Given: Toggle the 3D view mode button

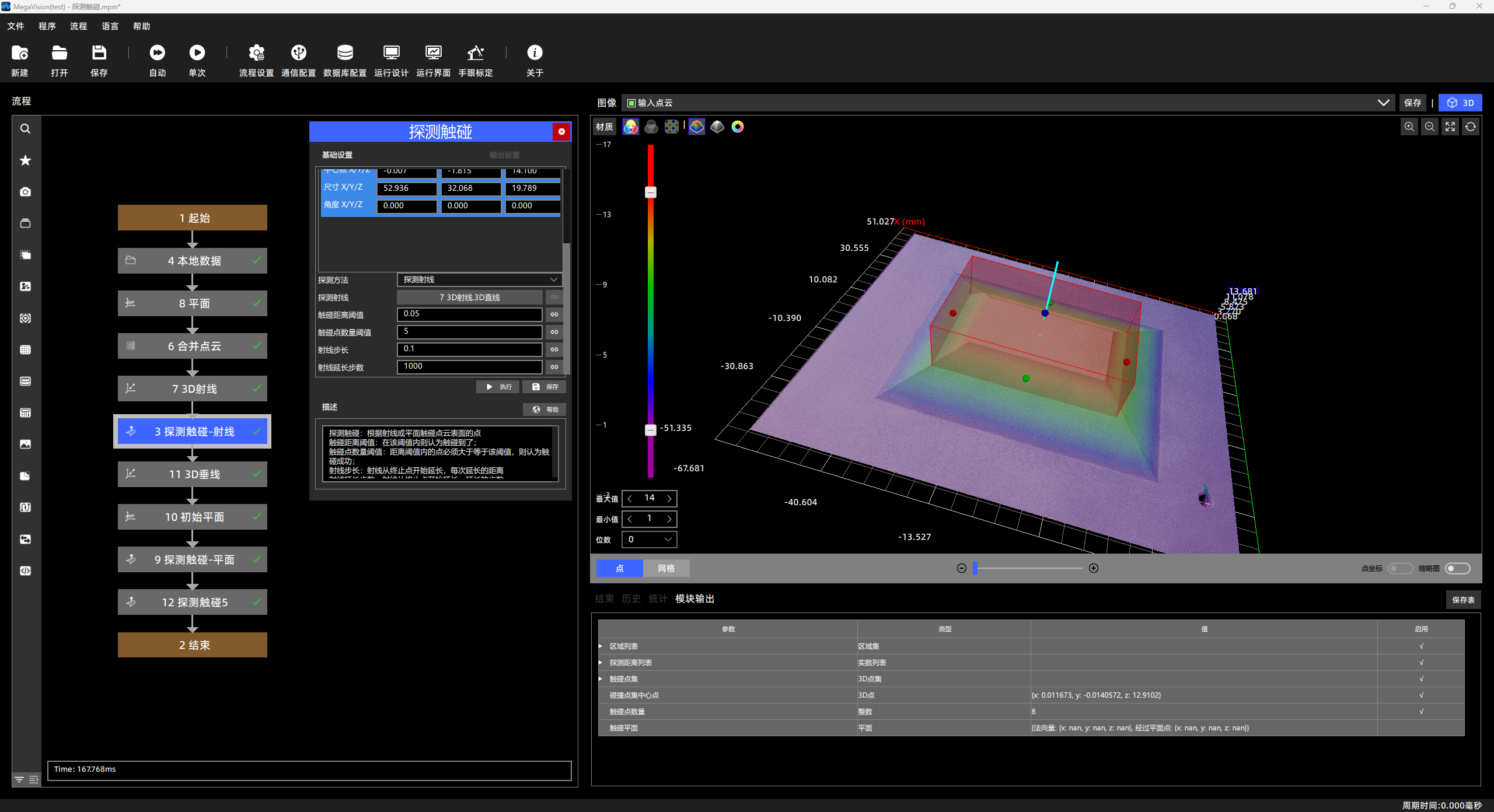Looking at the screenshot, I should pyautogui.click(x=1460, y=103).
